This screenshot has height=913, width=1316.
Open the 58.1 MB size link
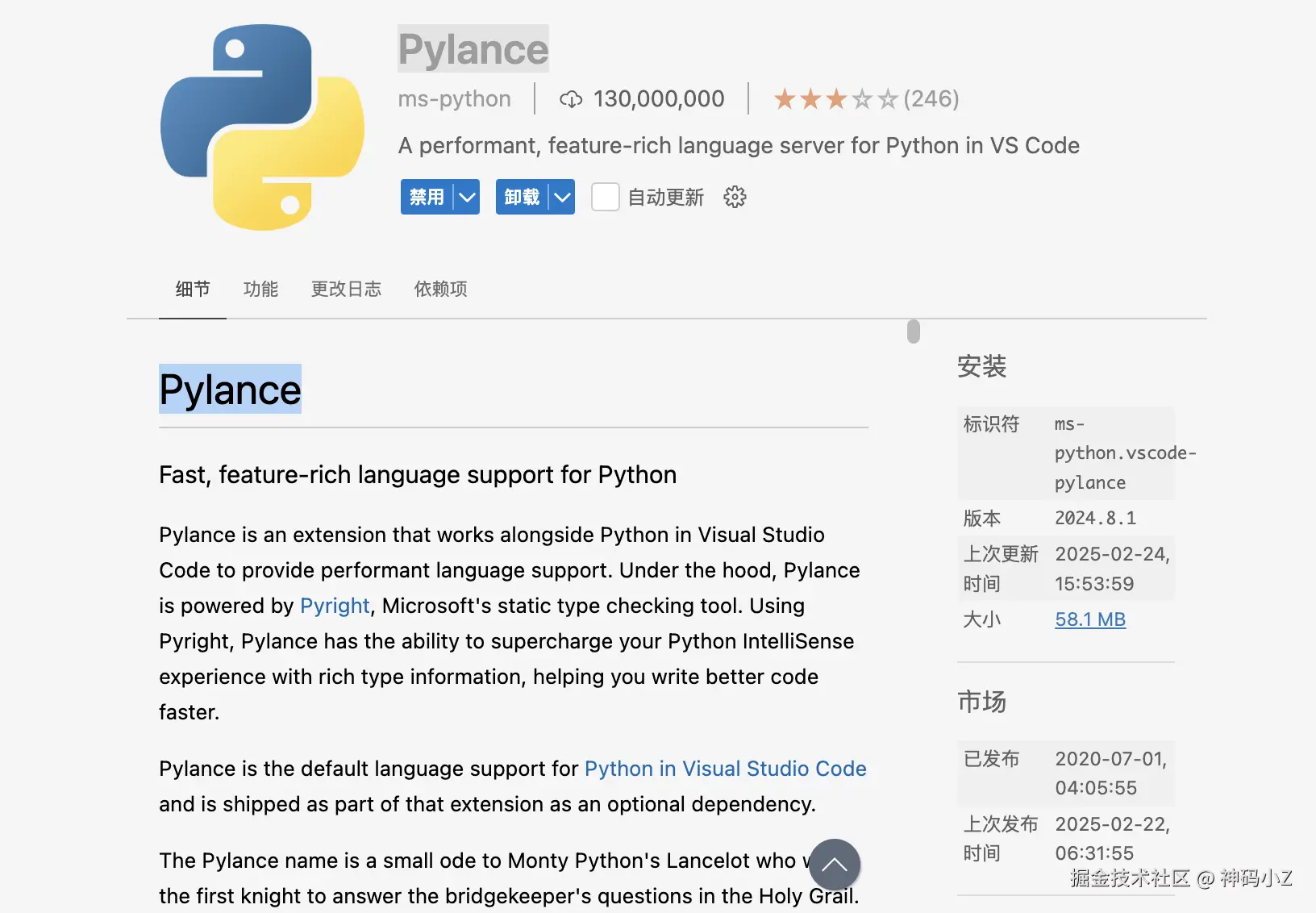[x=1090, y=619]
